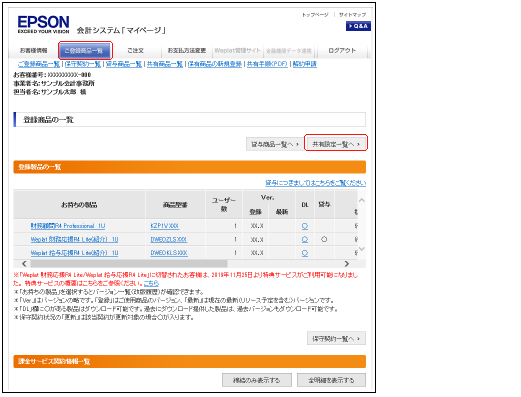Click 登録製品の一覧 orange section heading
The width and height of the screenshot is (521, 397).
point(189,167)
